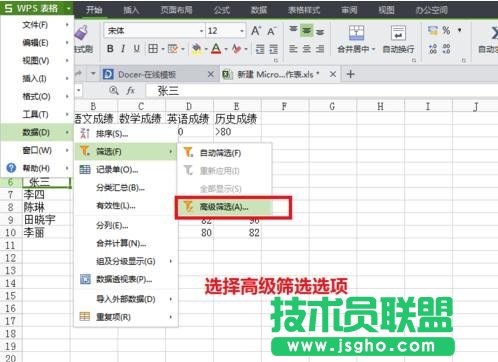Screen dimensions: 498x362
Task: Open the 插入 ribbon tab
Action: [x=131, y=10]
